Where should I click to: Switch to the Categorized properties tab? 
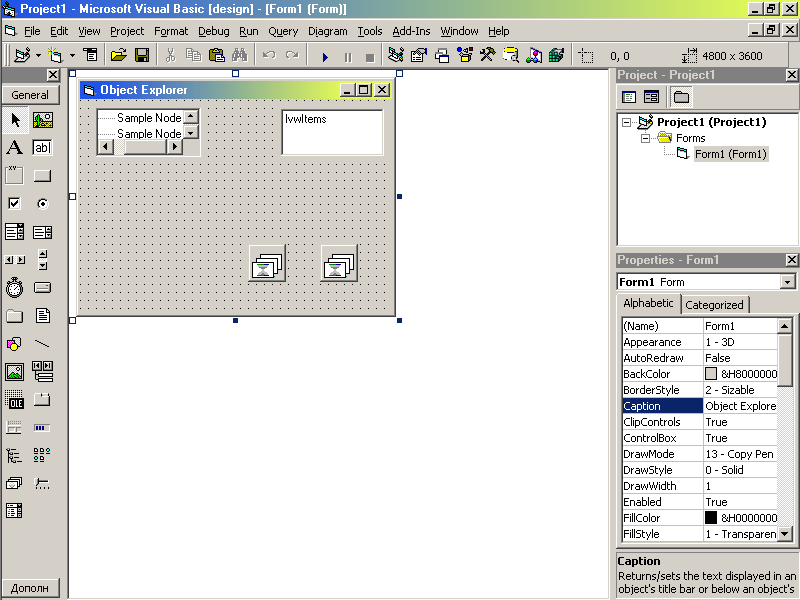714,305
